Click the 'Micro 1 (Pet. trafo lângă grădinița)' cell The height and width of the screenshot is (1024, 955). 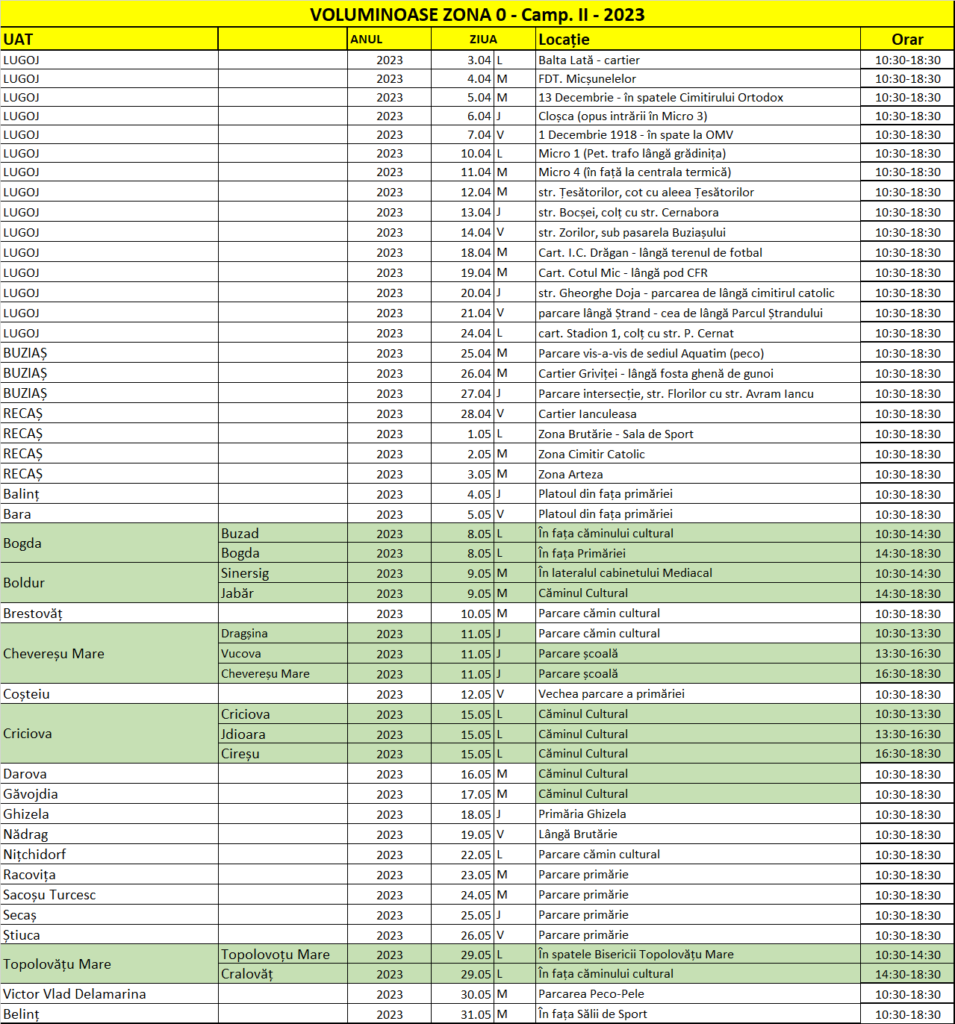697,153
